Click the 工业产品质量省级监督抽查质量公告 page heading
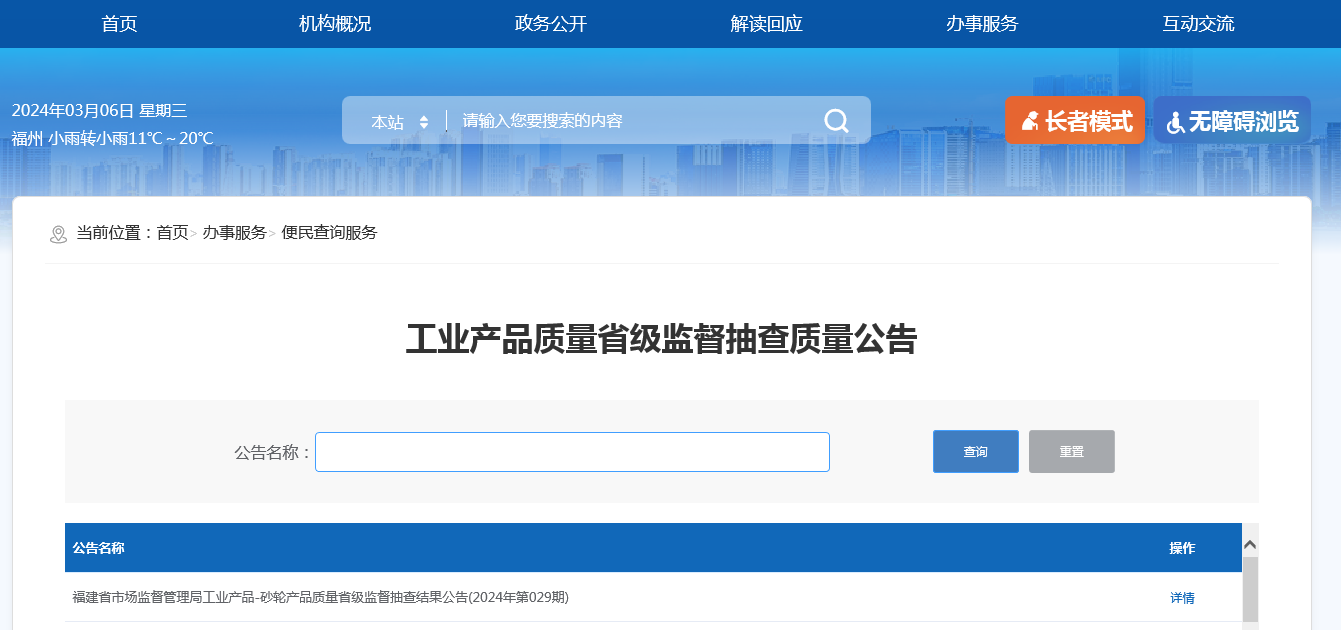Image resolution: width=1341 pixels, height=630 pixels. click(x=661, y=340)
